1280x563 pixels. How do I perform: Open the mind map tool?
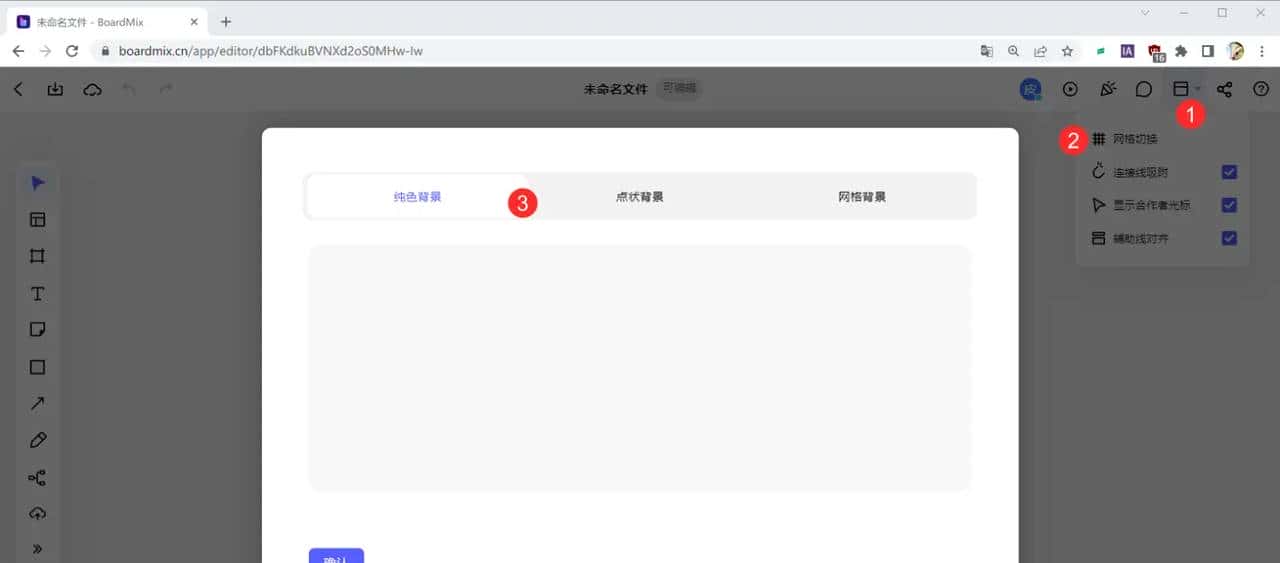click(38, 477)
